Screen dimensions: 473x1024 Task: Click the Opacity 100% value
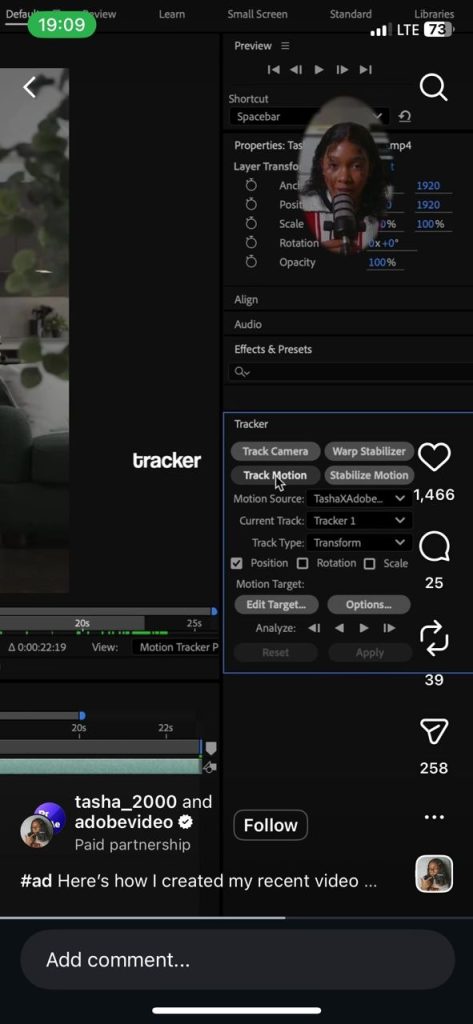click(382, 263)
